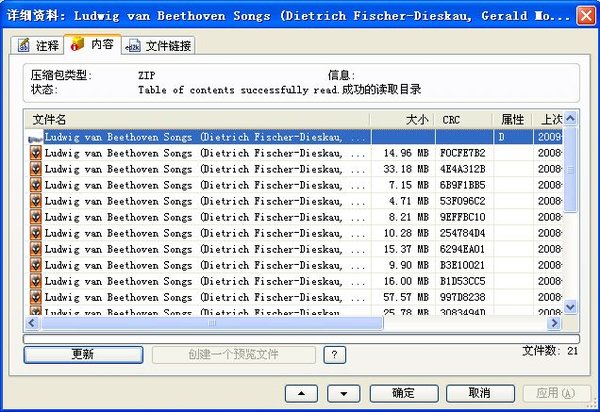Select file name in the 9EFFBC10 row
The width and height of the screenshot is (600, 412).
click(x=205, y=218)
